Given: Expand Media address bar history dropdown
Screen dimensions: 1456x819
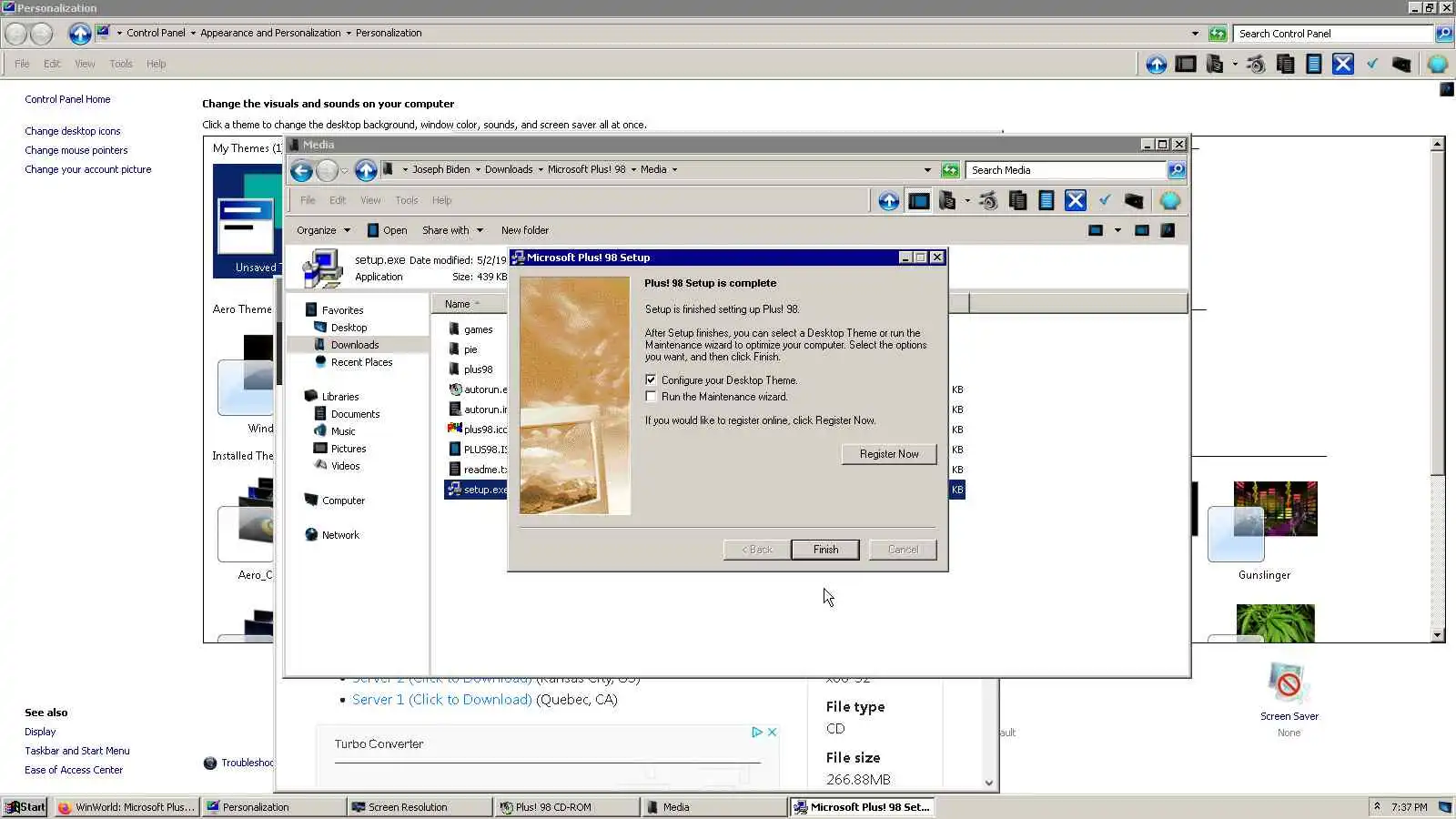Looking at the screenshot, I should tap(927, 170).
